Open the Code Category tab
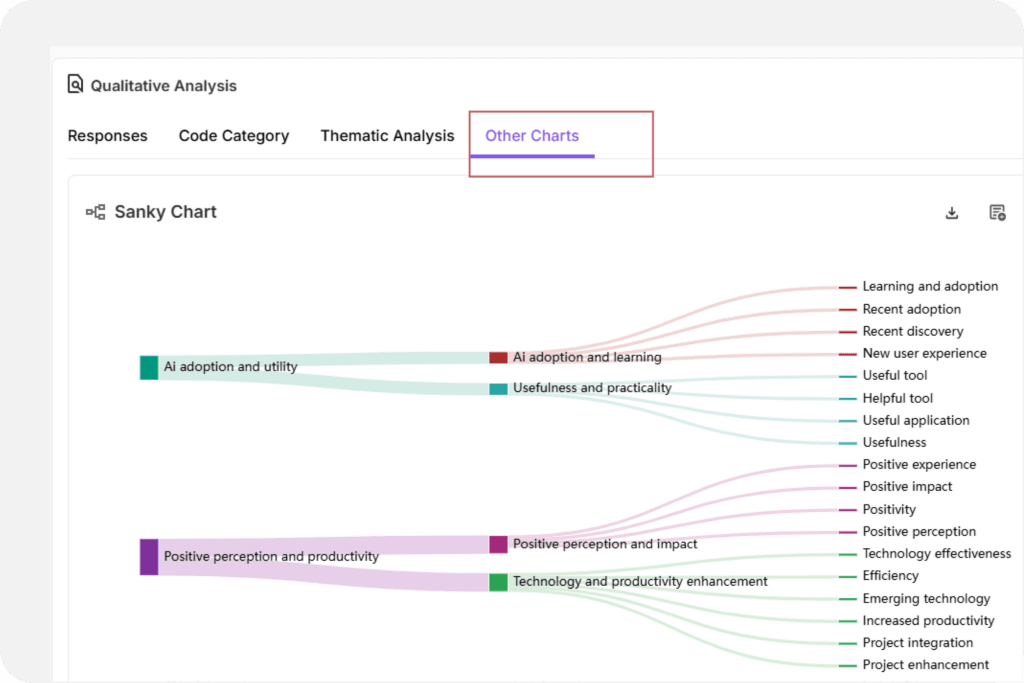The height and width of the screenshot is (683, 1024). (x=234, y=136)
